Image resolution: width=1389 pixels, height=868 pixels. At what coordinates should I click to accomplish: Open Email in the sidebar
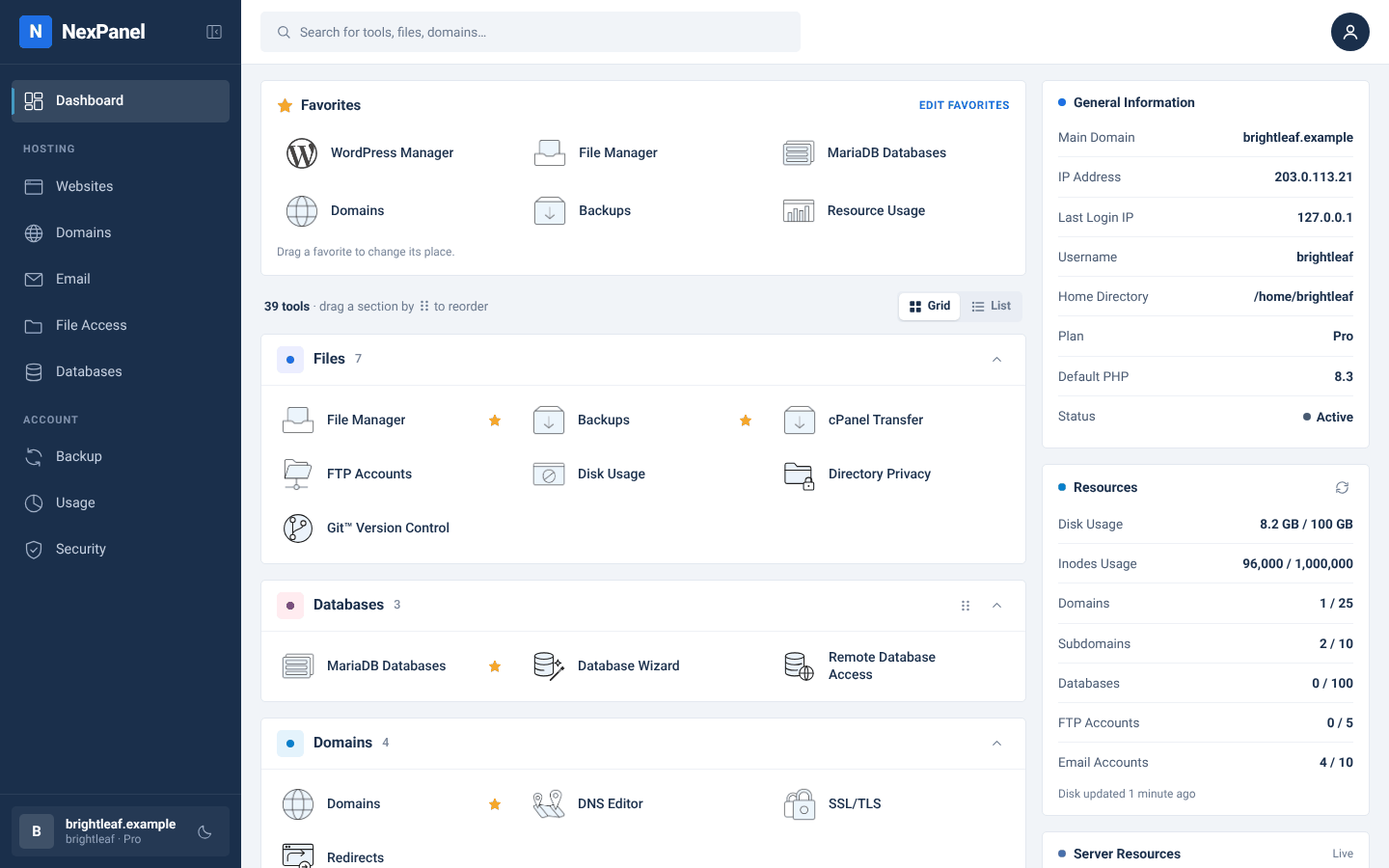[x=121, y=279]
